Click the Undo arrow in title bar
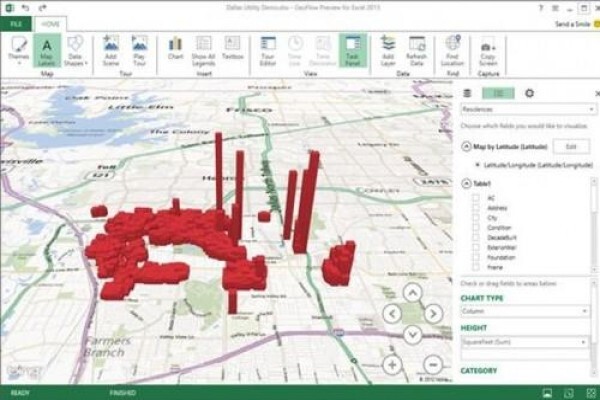 [26, 8]
